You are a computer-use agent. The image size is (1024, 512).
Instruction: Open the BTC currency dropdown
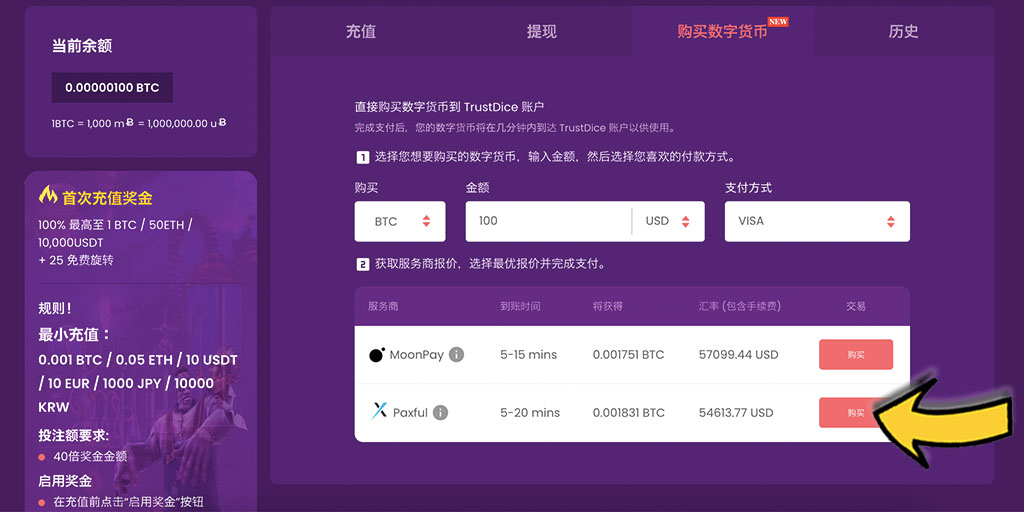click(400, 221)
